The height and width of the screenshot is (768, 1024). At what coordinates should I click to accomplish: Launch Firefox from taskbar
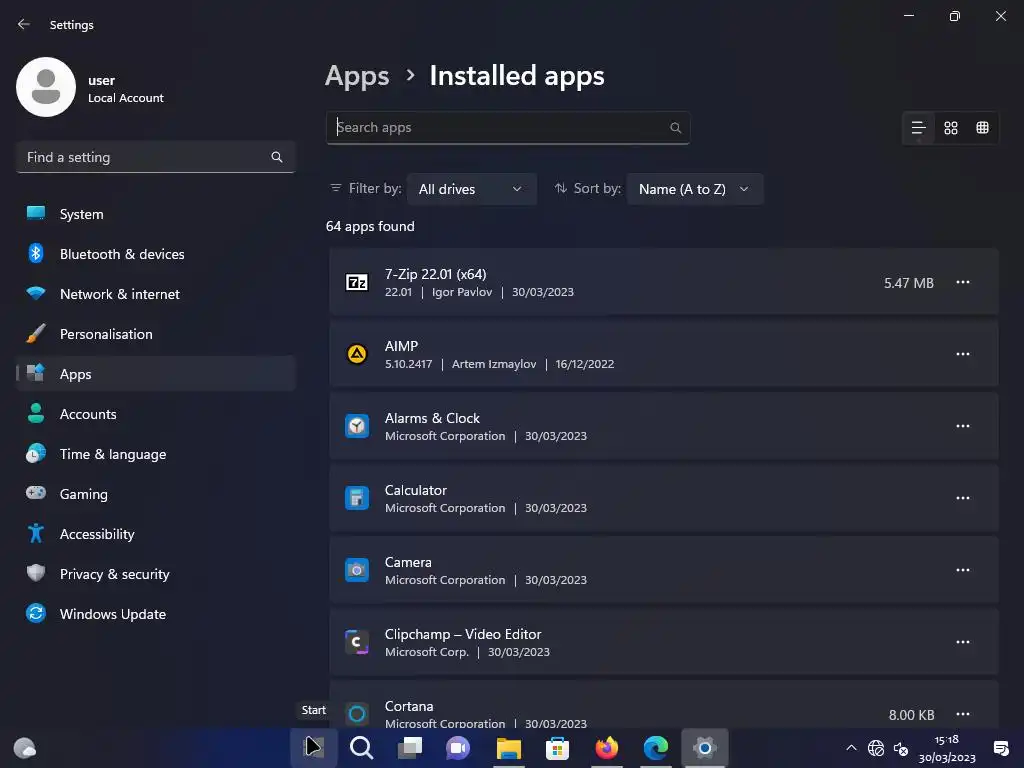(x=607, y=747)
